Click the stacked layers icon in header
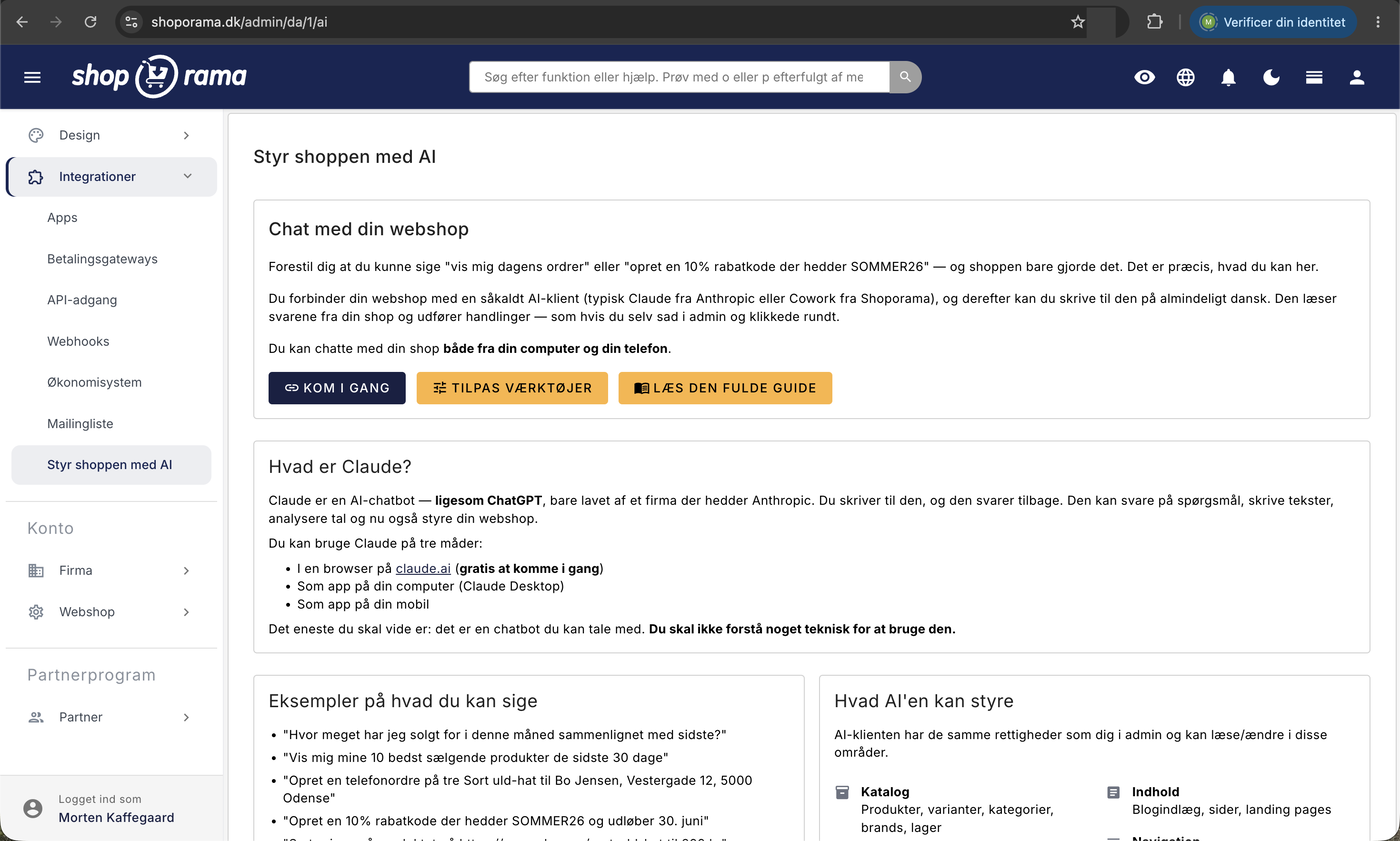This screenshot has width=1400, height=841. coord(1315,77)
